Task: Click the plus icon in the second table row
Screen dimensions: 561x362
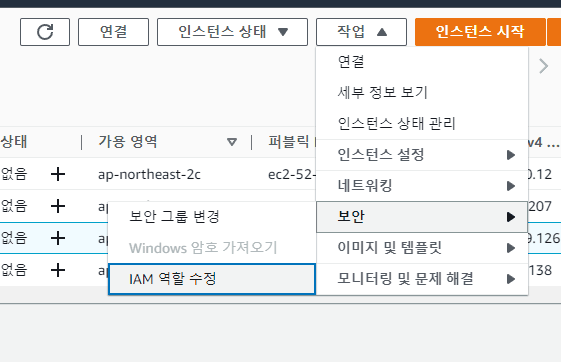Action: 58,206
